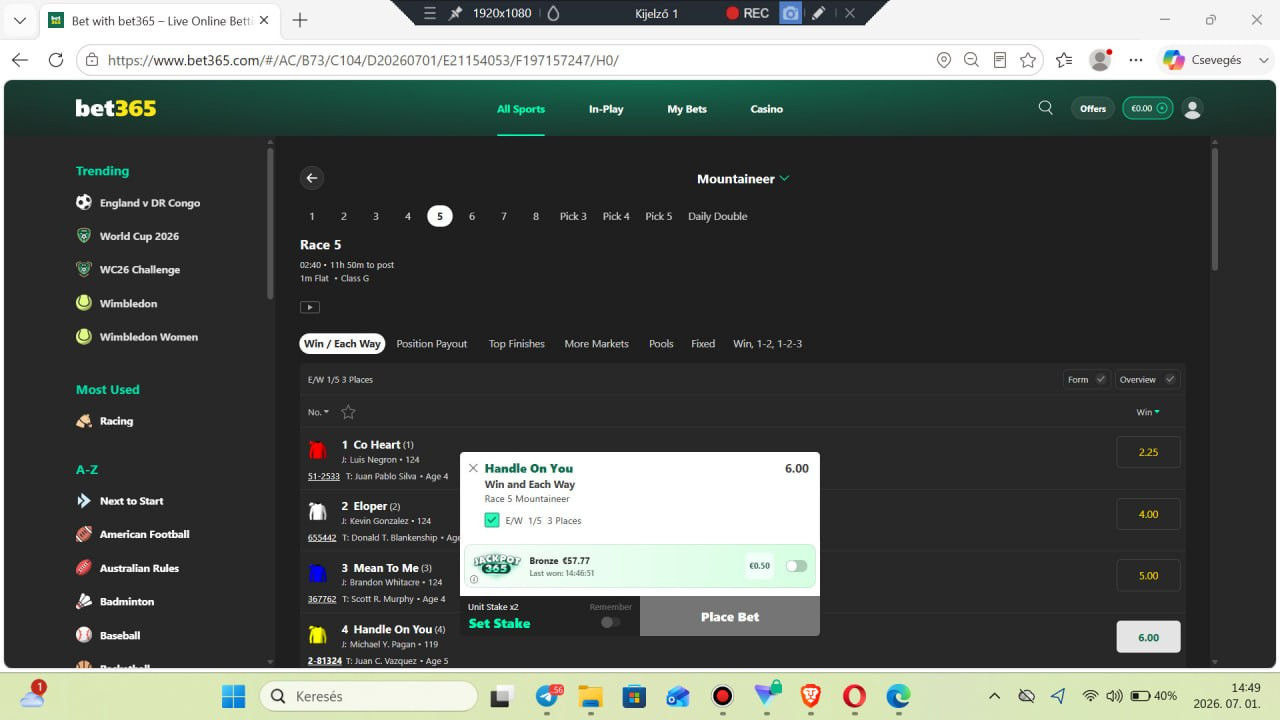
Task: Expand the Mountaineer meeting dropdown
Action: (x=743, y=178)
